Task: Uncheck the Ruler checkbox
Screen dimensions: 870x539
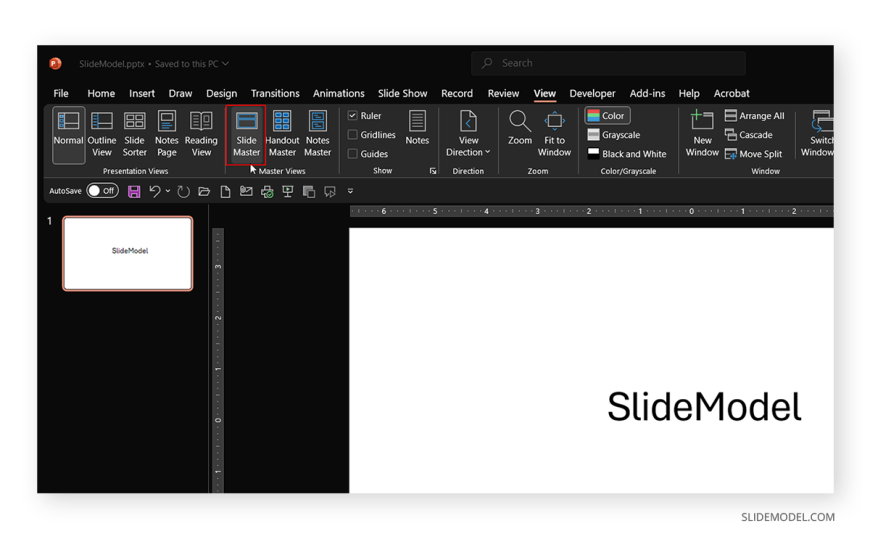Action: coord(352,115)
